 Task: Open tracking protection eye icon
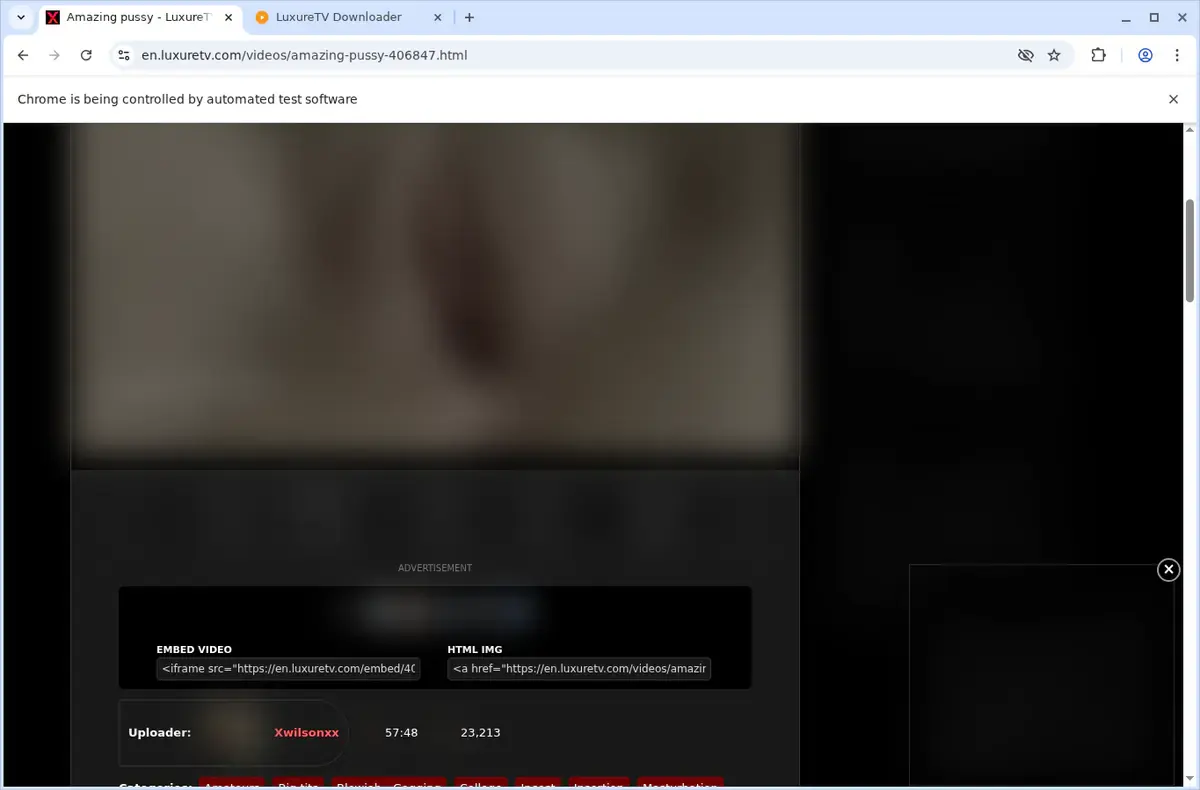pyautogui.click(x=1025, y=55)
